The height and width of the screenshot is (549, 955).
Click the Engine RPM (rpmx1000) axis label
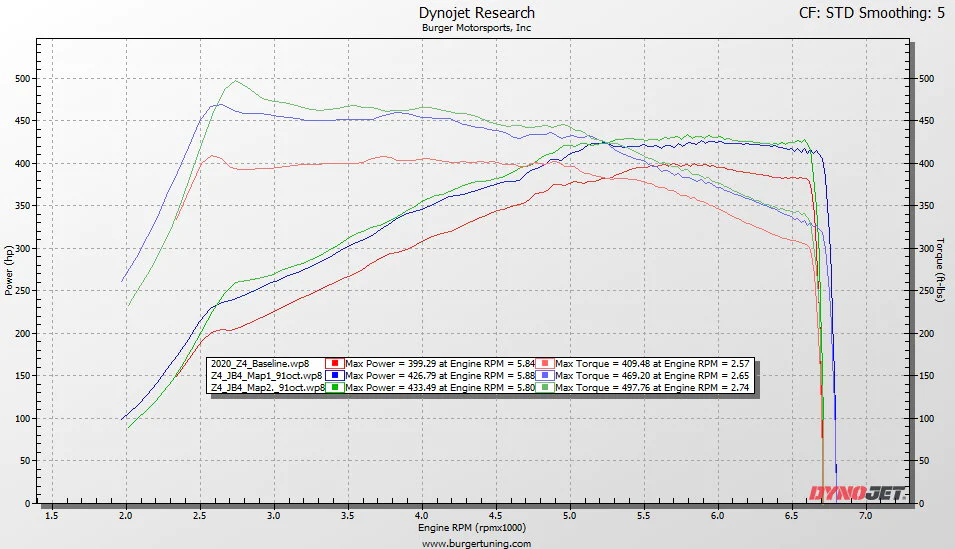tap(471, 528)
